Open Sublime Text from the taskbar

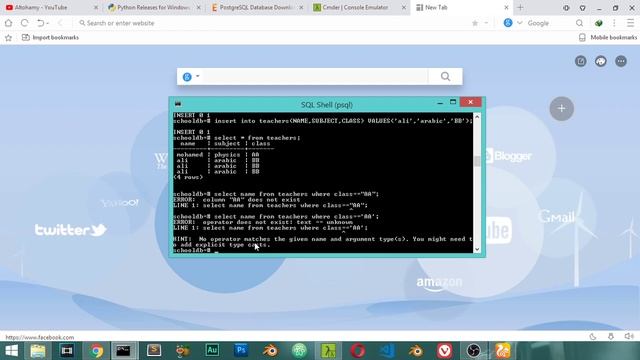(154, 351)
